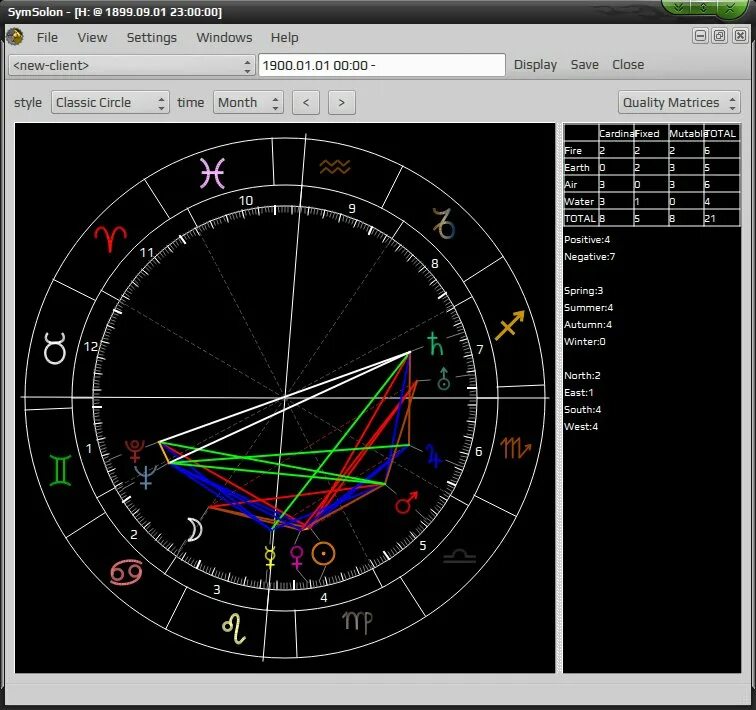Select the Neptune trident symbol

click(x=146, y=477)
